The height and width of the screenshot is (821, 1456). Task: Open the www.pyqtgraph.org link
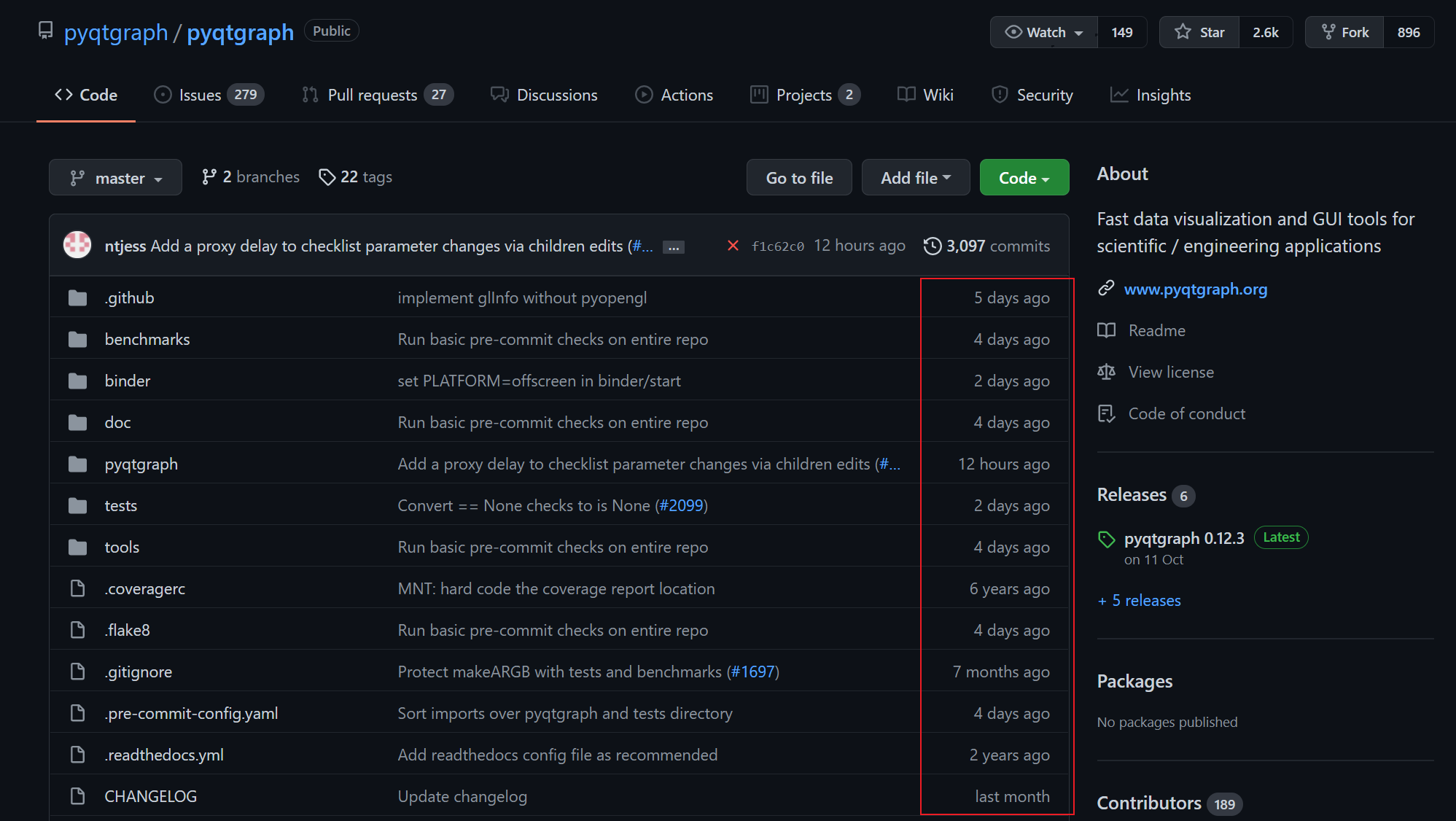tap(1195, 289)
